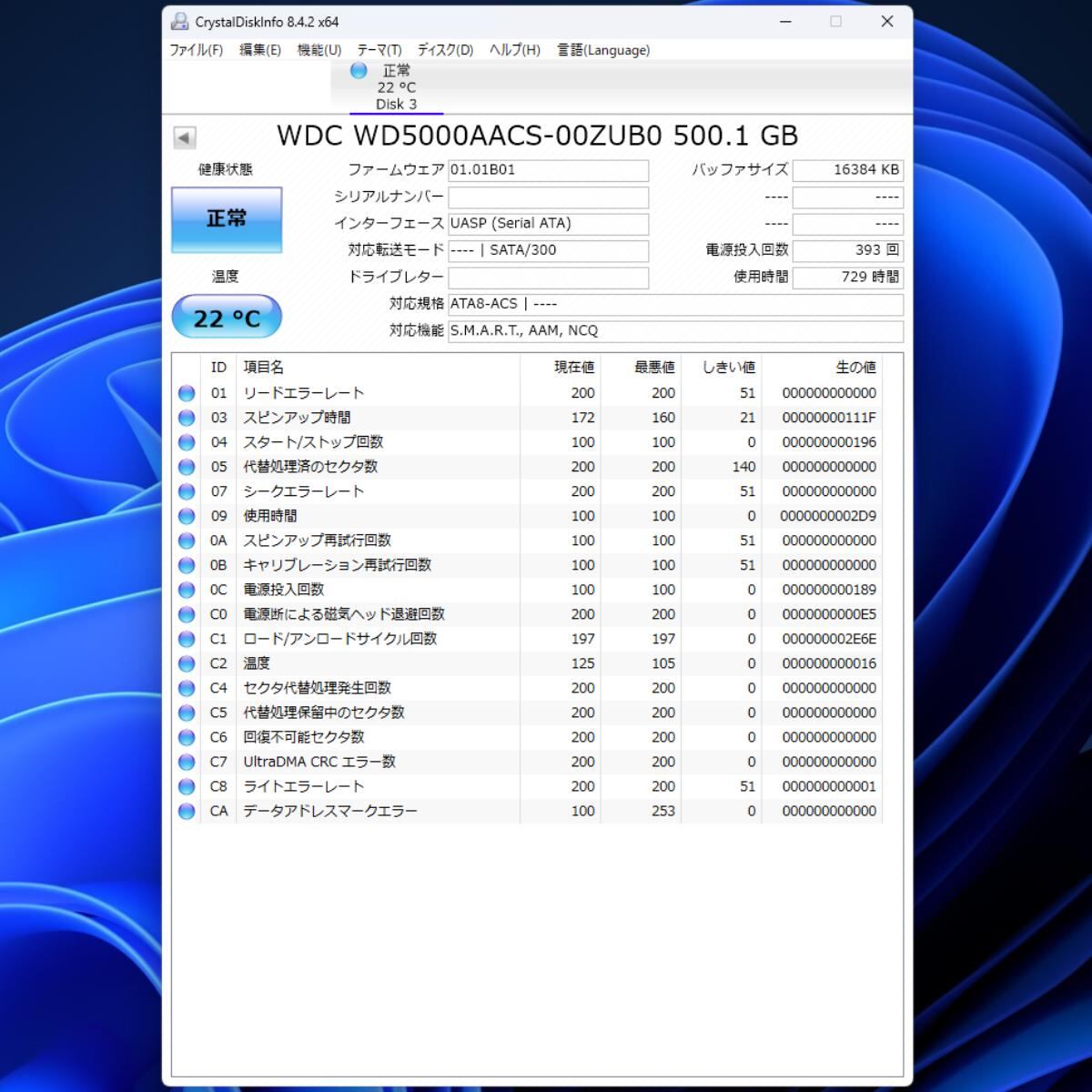The height and width of the screenshot is (1092, 1092).
Task: Open the ディスク(D) menu
Action: pyautogui.click(x=445, y=50)
